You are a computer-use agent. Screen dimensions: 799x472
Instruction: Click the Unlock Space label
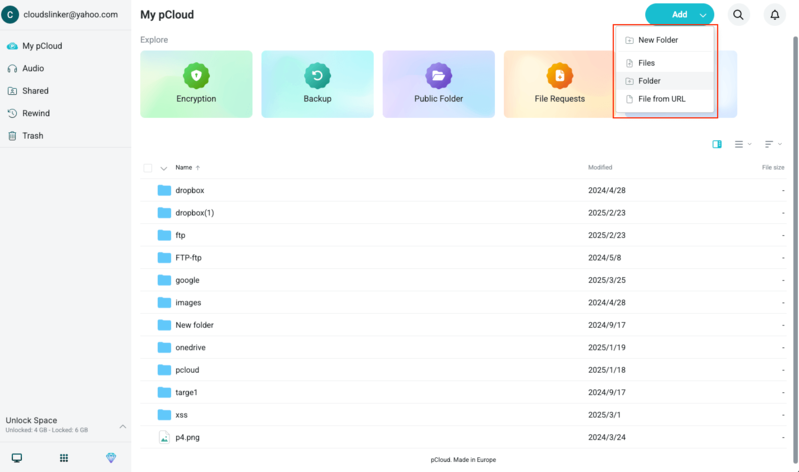tap(31, 420)
